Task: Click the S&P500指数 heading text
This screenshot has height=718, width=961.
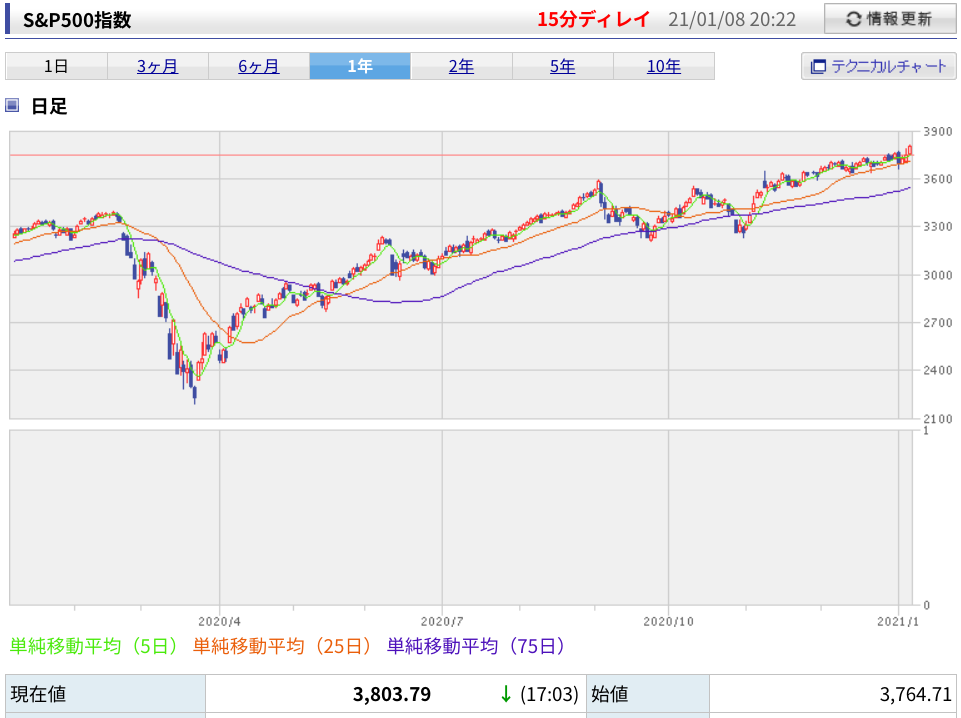Action: [77, 20]
